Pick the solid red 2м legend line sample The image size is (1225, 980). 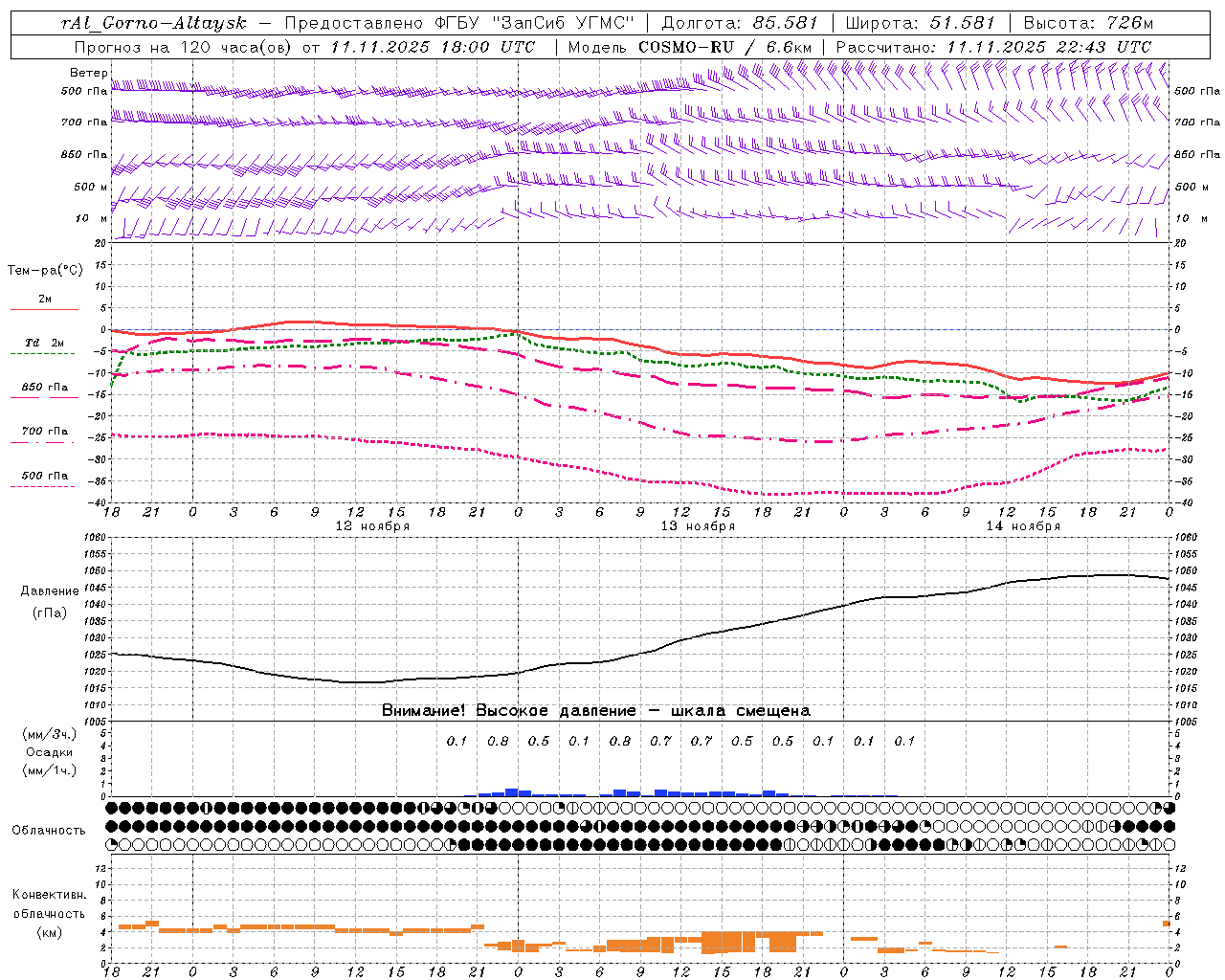[x=45, y=309]
